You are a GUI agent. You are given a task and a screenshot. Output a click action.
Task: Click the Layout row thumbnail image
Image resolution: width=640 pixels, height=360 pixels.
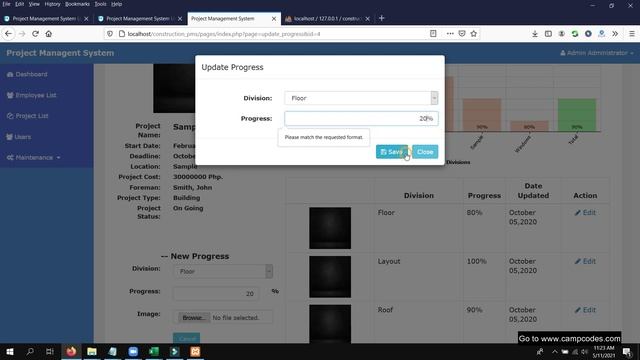pyautogui.click(x=330, y=277)
